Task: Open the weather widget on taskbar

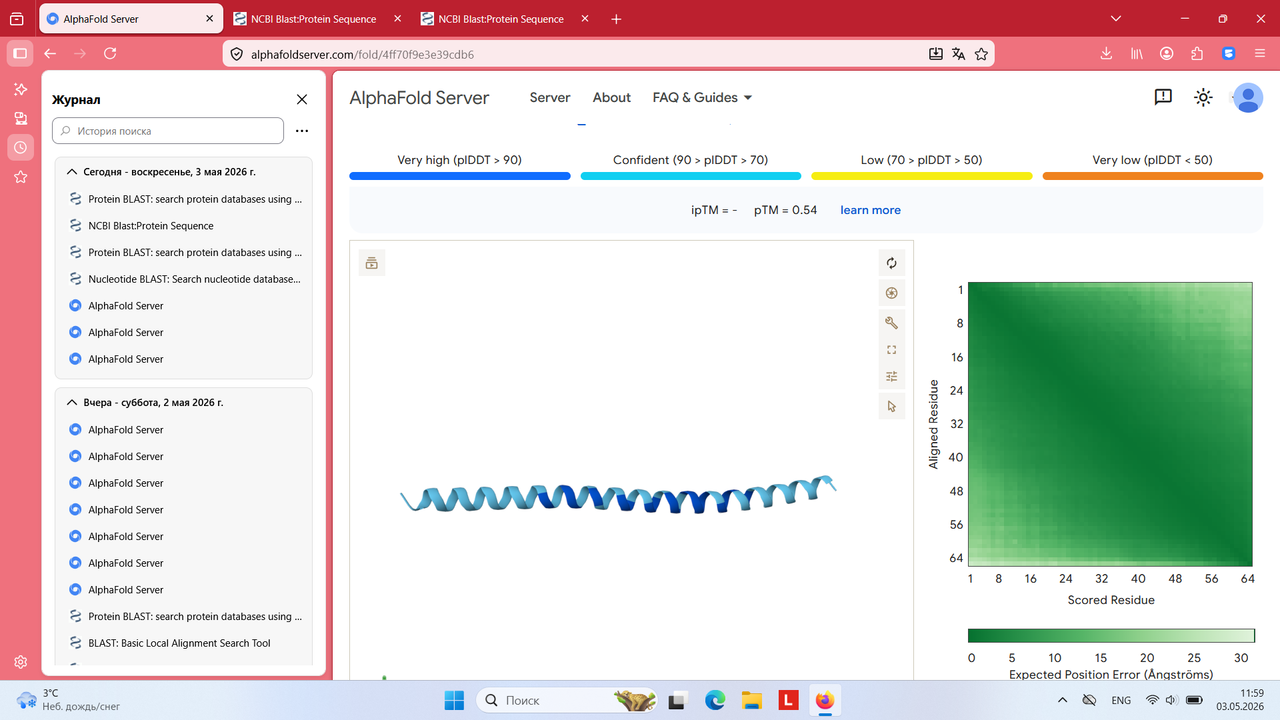Action: (x=68, y=700)
